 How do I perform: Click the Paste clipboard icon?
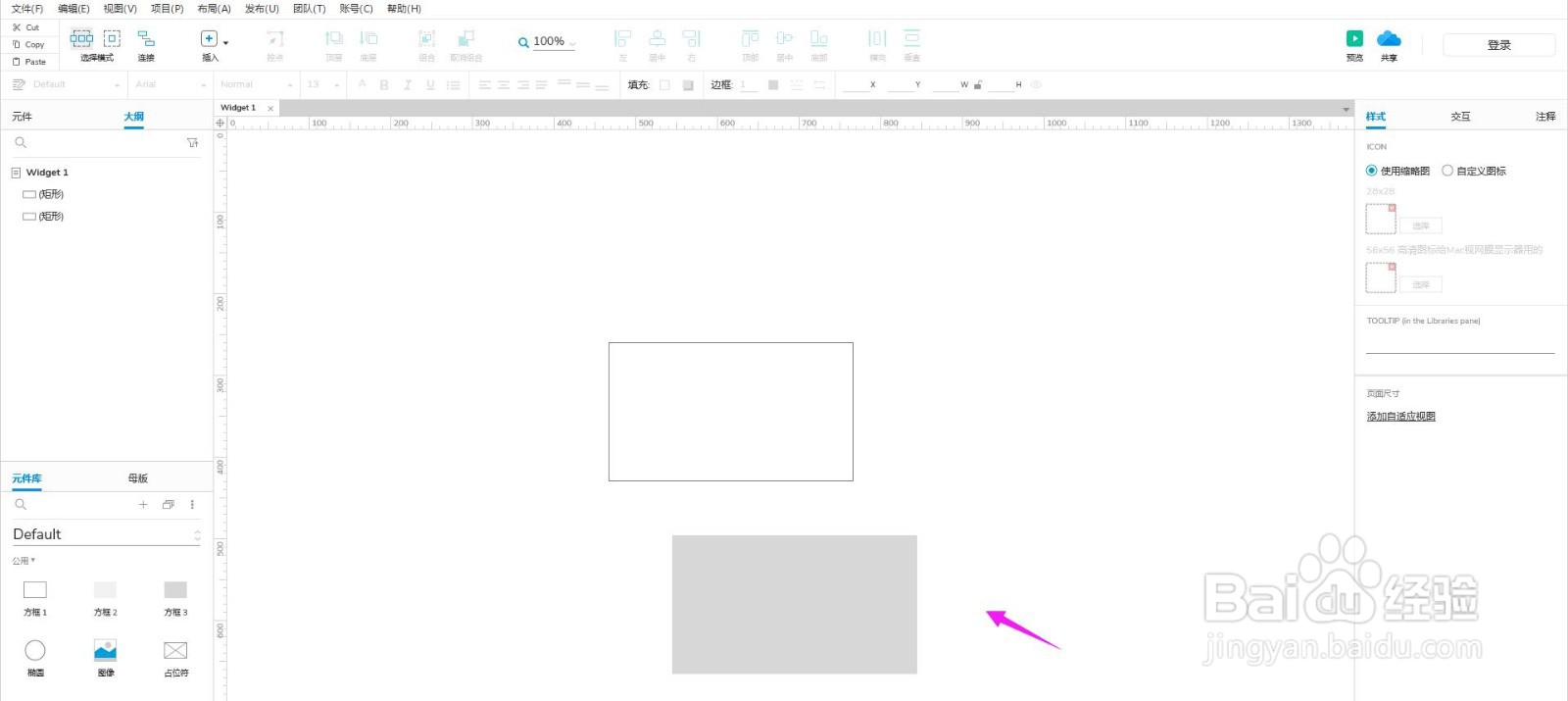click(17, 61)
